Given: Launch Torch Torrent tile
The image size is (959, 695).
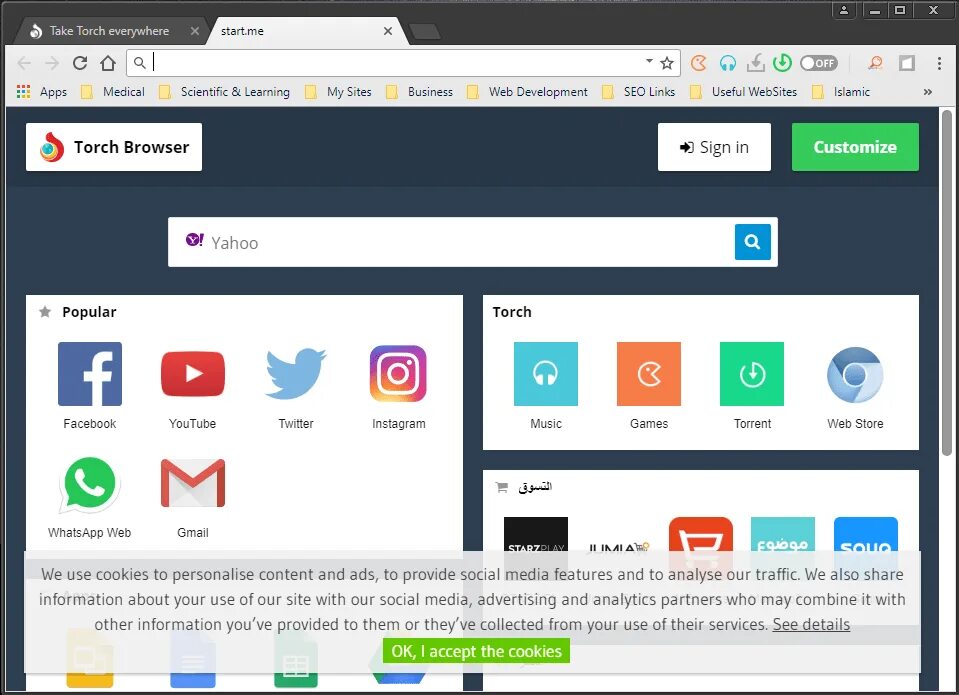Looking at the screenshot, I should tap(752, 374).
